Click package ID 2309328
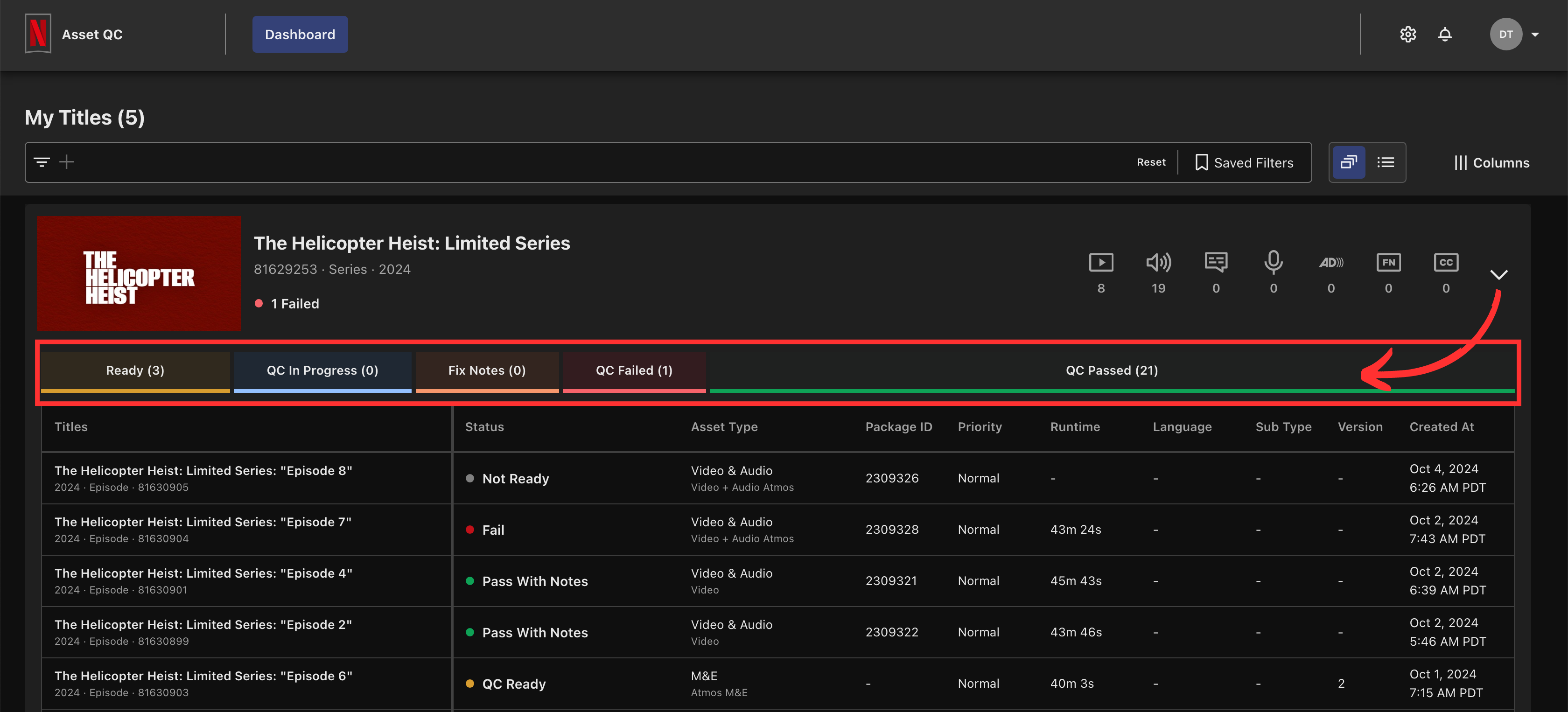This screenshot has height=712, width=1568. [892, 530]
